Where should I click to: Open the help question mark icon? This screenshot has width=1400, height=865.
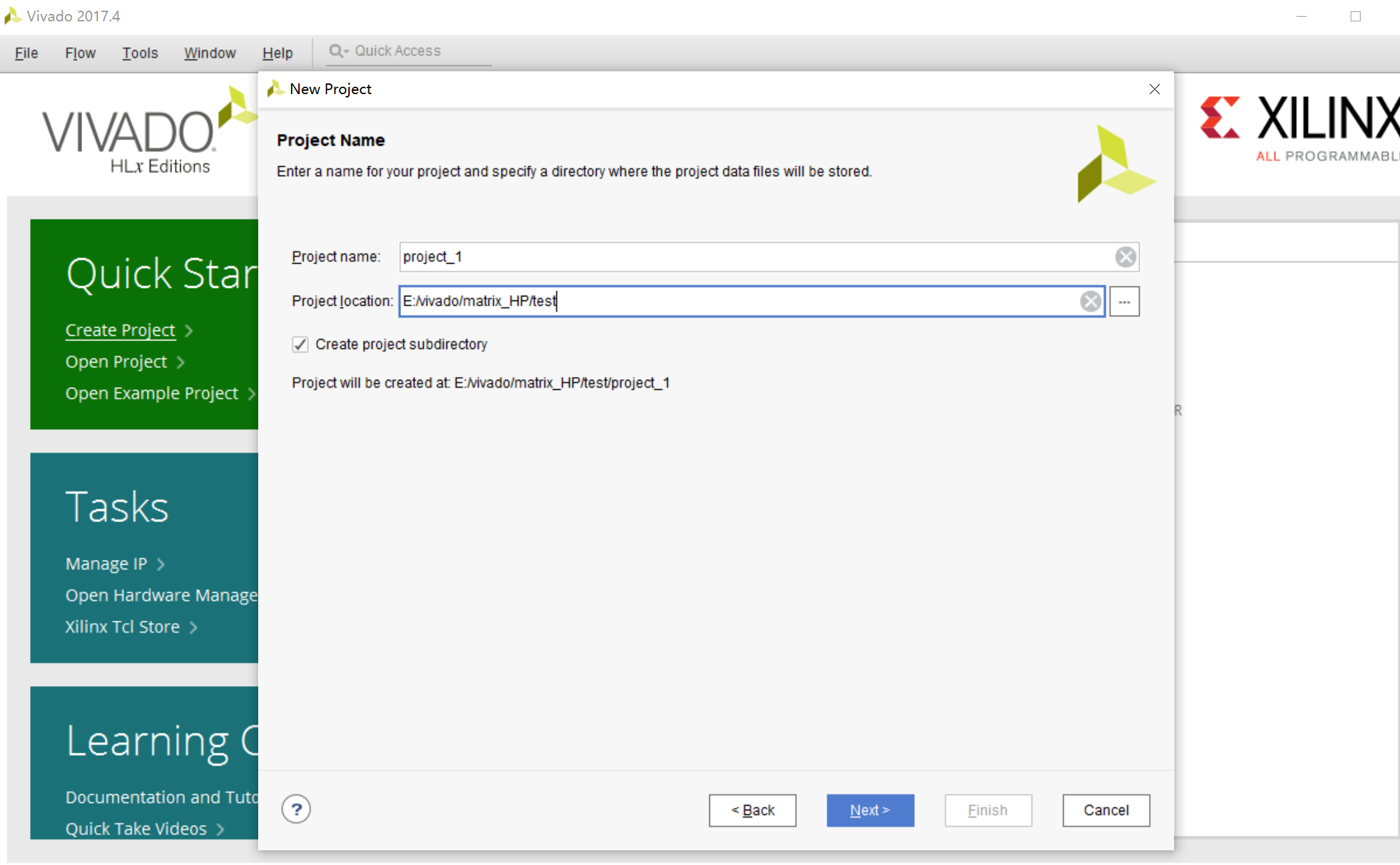coord(296,810)
